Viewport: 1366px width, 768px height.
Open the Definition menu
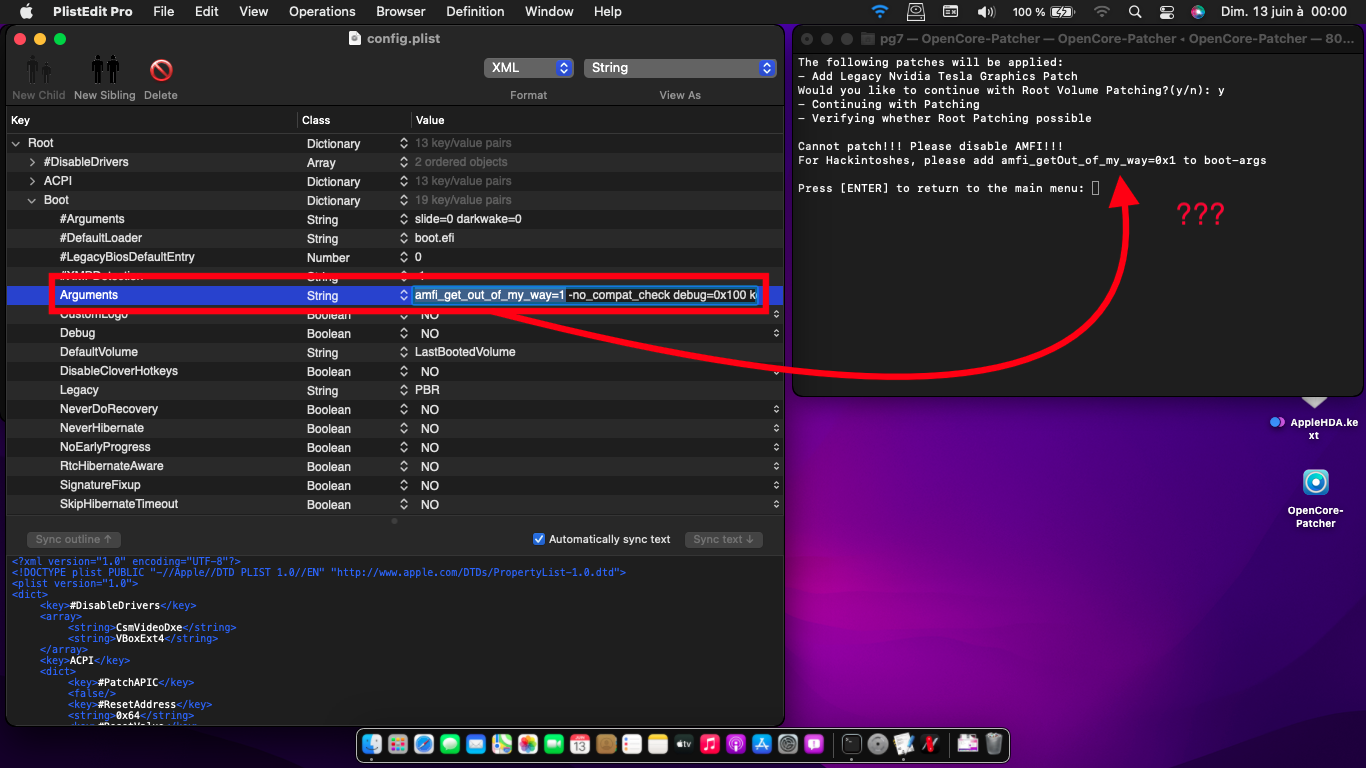point(475,12)
